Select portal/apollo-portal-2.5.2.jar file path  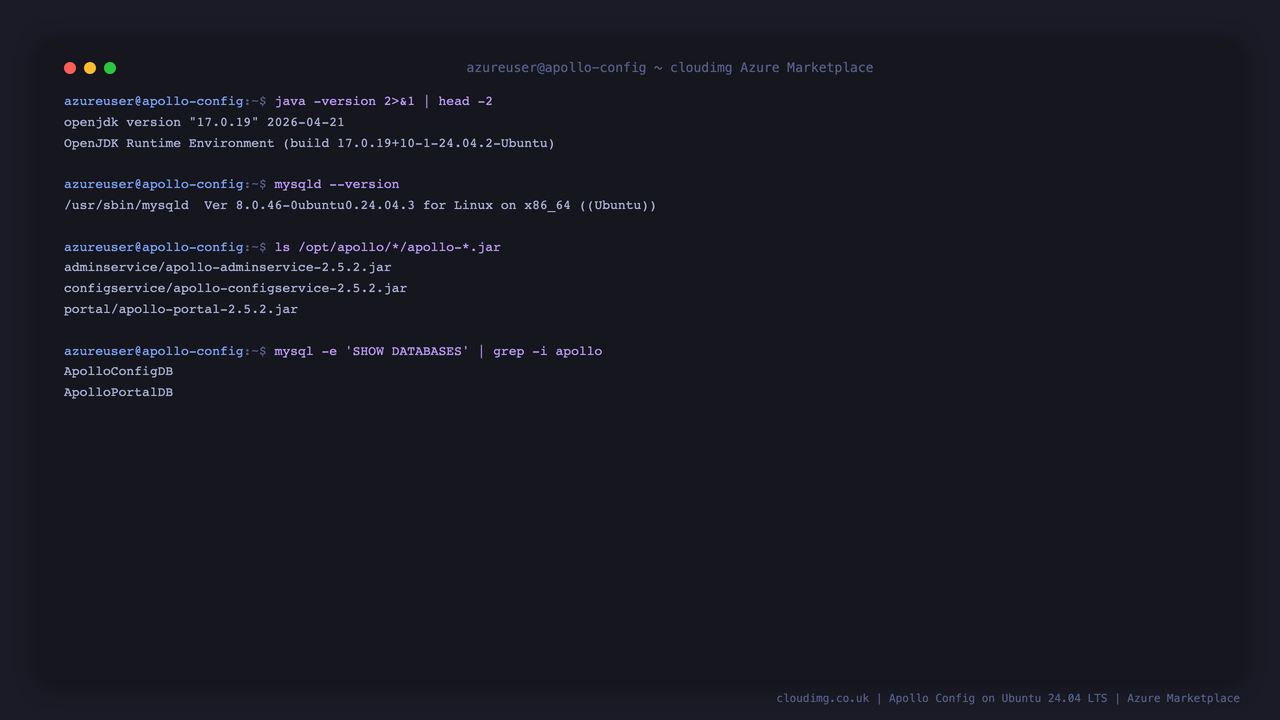pos(181,309)
